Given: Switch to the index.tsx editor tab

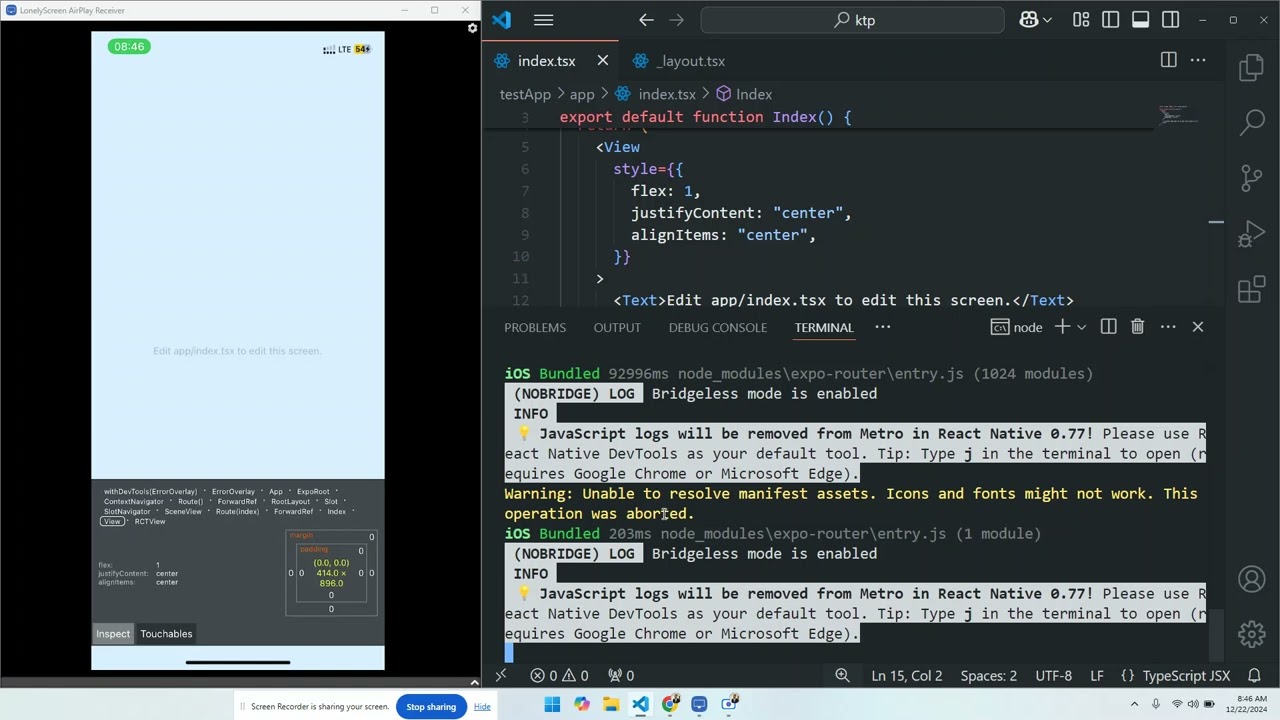Looking at the screenshot, I should pyautogui.click(x=546, y=61).
